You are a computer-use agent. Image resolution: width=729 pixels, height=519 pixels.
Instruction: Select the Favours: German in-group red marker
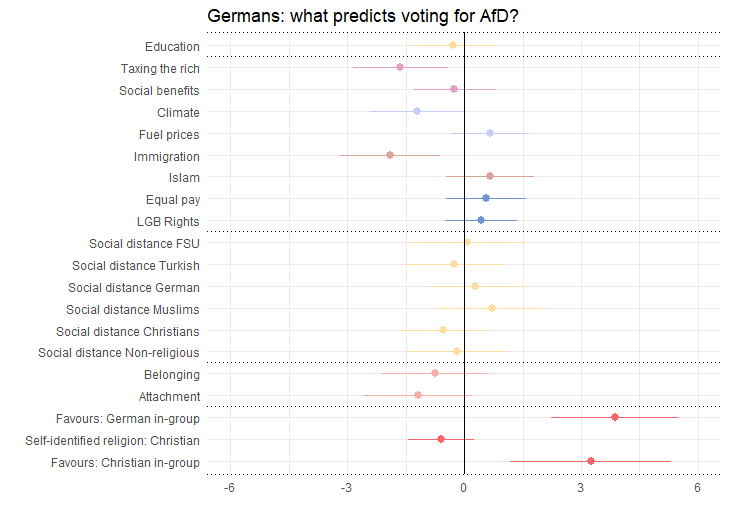pyautogui.click(x=615, y=417)
